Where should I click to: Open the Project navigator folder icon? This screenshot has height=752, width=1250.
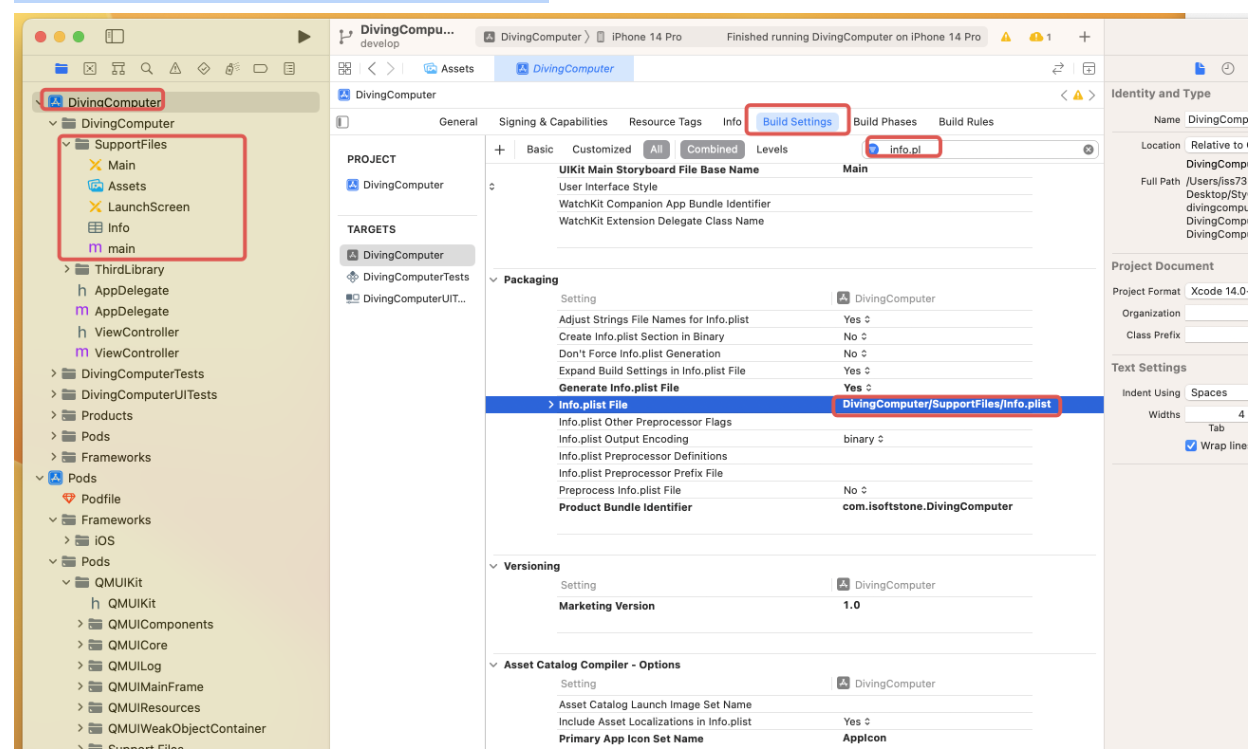coord(62,69)
